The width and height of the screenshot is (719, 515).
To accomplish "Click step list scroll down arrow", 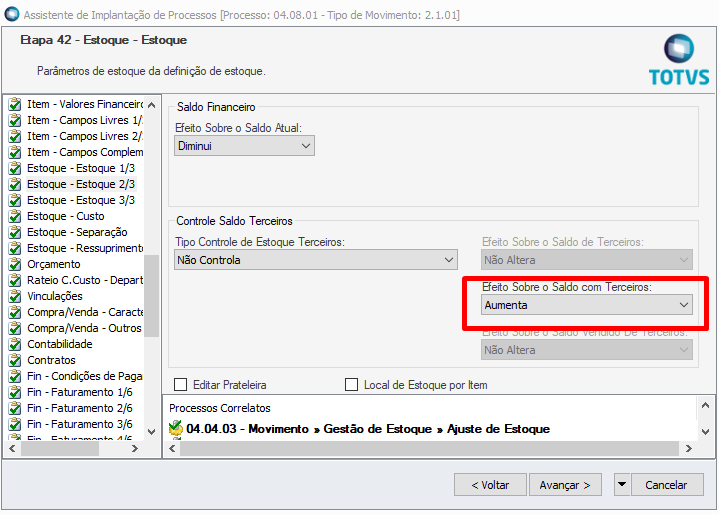I will pyautogui.click(x=152, y=432).
